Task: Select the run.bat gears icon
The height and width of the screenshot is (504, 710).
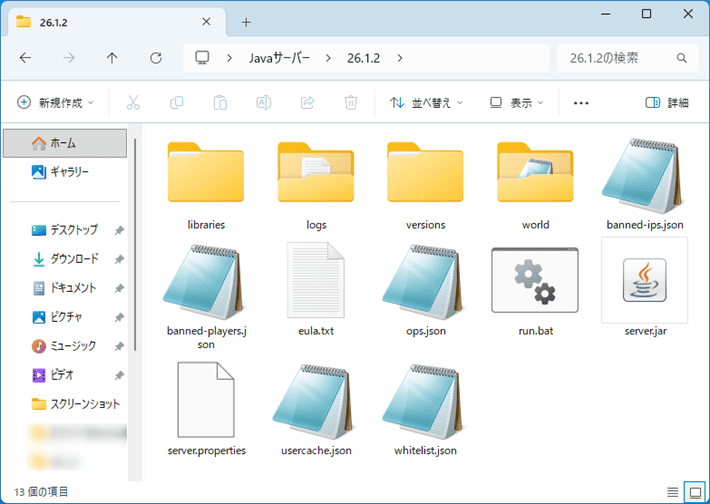Action: click(x=535, y=280)
